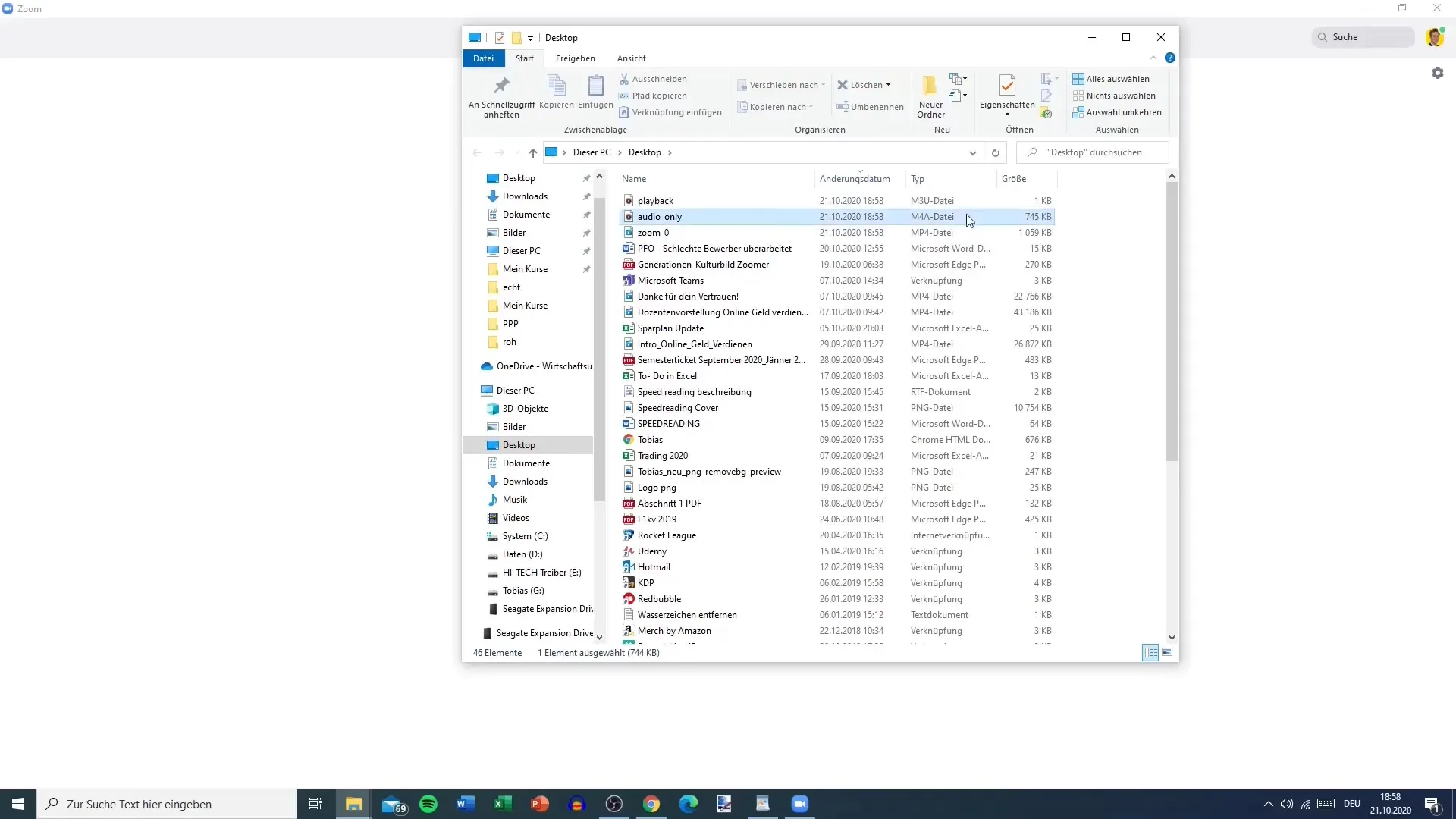The width and height of the screenshot is (1456, 819).
Task: Switch to the Start ribbon tab
Action: pos(525,58)
